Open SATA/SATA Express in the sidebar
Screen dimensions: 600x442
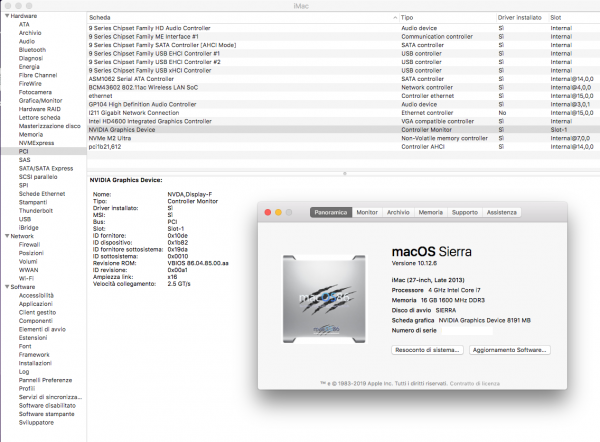[46, 168]
